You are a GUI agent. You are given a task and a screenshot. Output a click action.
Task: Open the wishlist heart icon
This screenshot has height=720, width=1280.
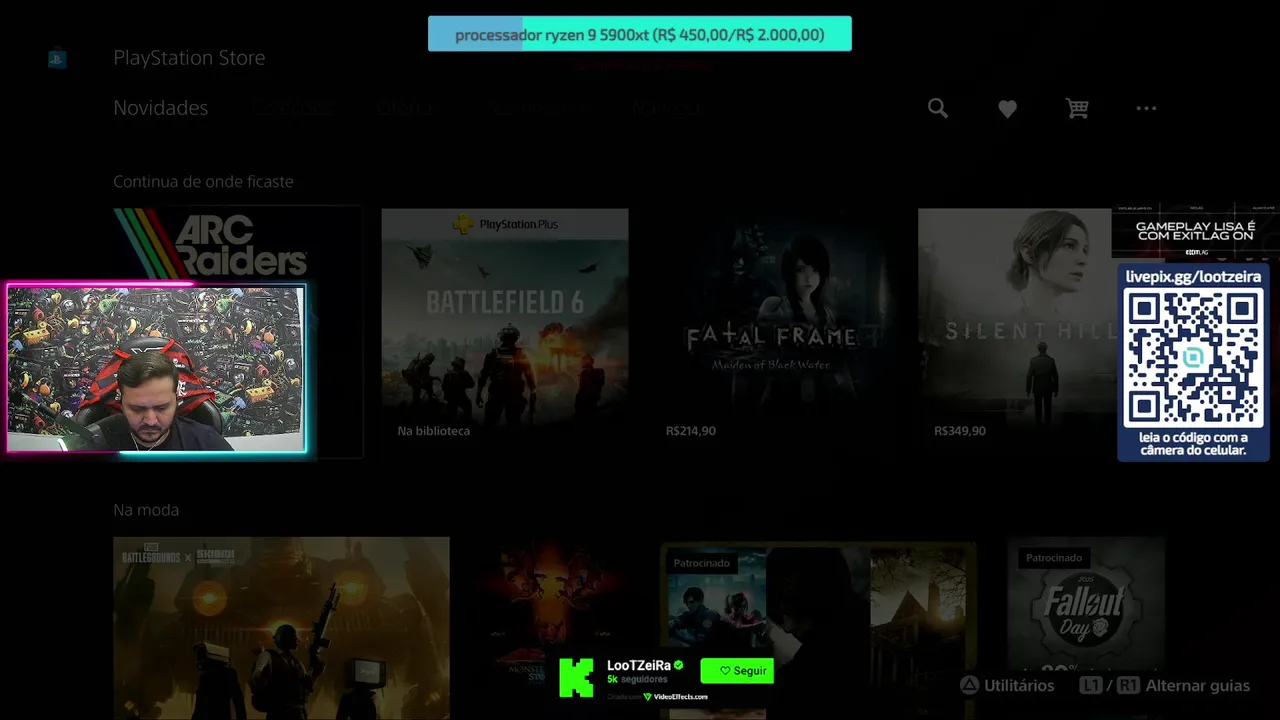pyautogui.click(x=1007, y=109)
